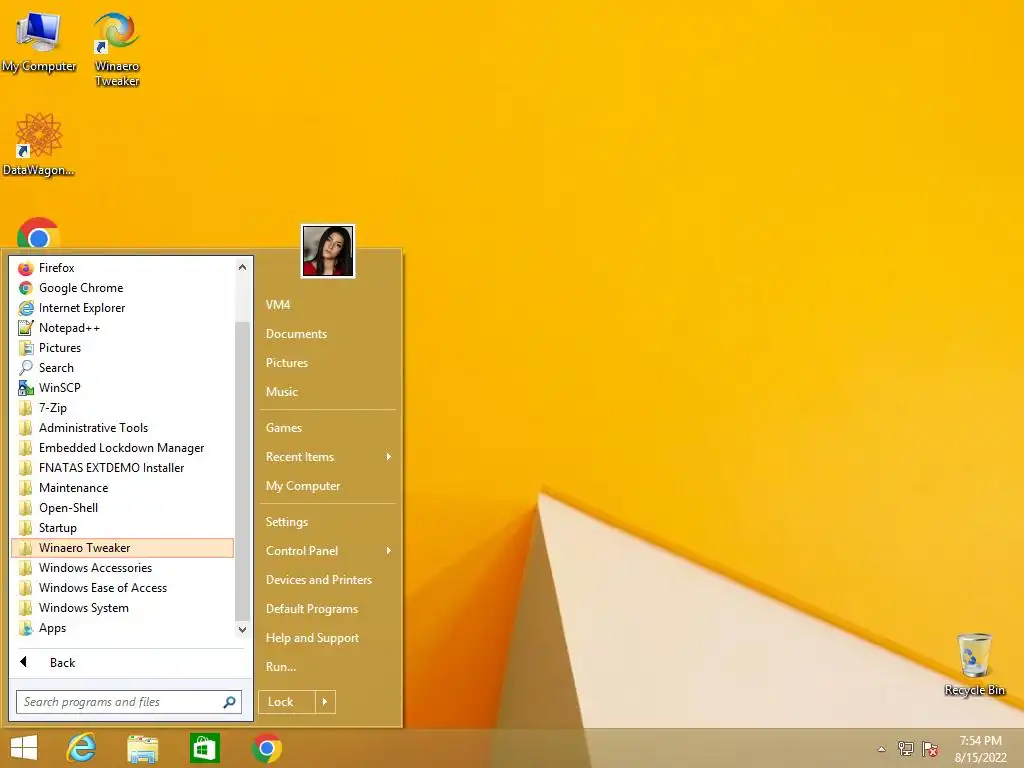This screenshot has height=768, width=1024.
Task: Click the user account picture
Action: [328, 251]
